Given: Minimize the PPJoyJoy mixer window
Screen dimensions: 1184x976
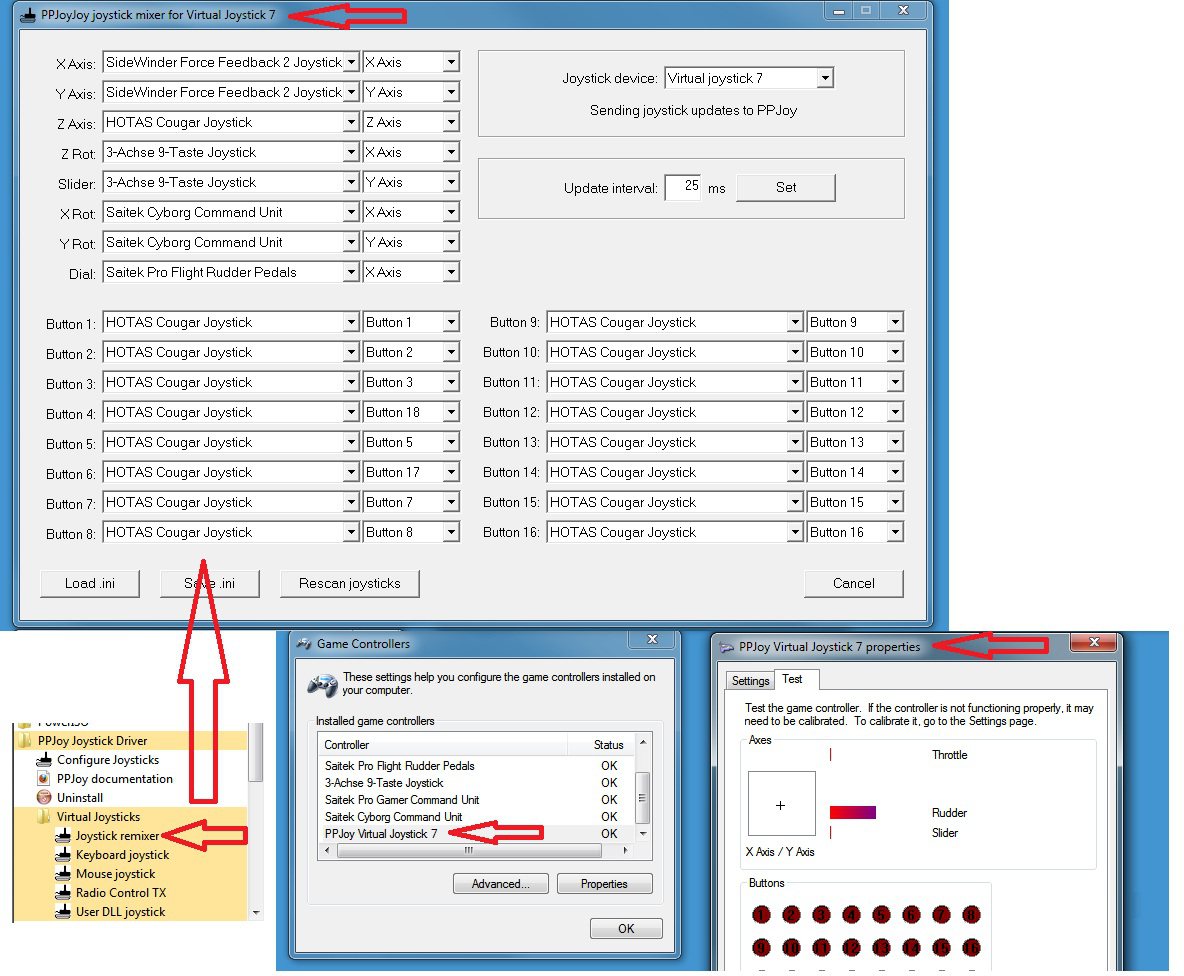Looking at the screenshot, I should [x=838, y=11].
